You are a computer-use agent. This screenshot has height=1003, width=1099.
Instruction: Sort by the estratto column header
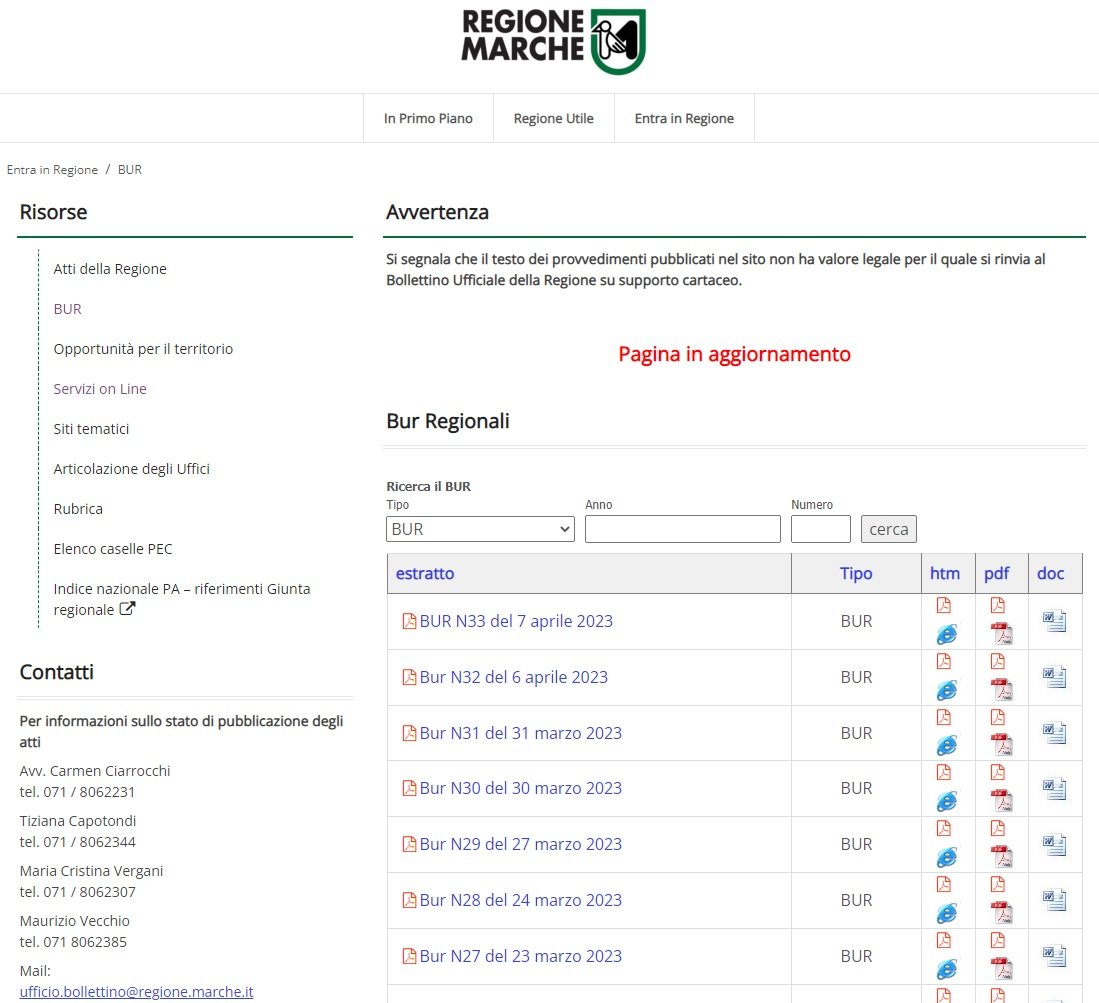pos(425,573)
